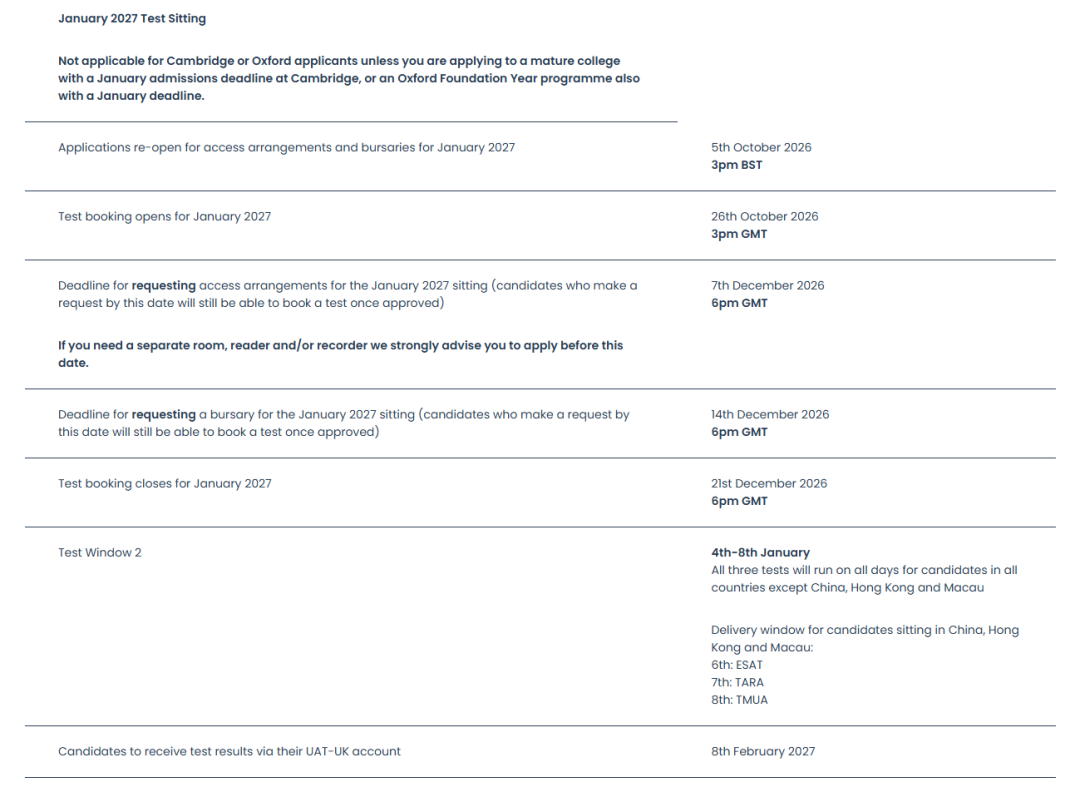Click the 3pm BST time label
The image size is (1080, 792).
click(736, 165)
